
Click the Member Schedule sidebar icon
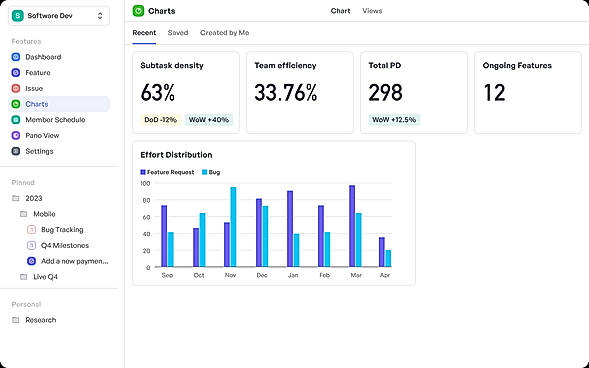(x=16, y=120)
